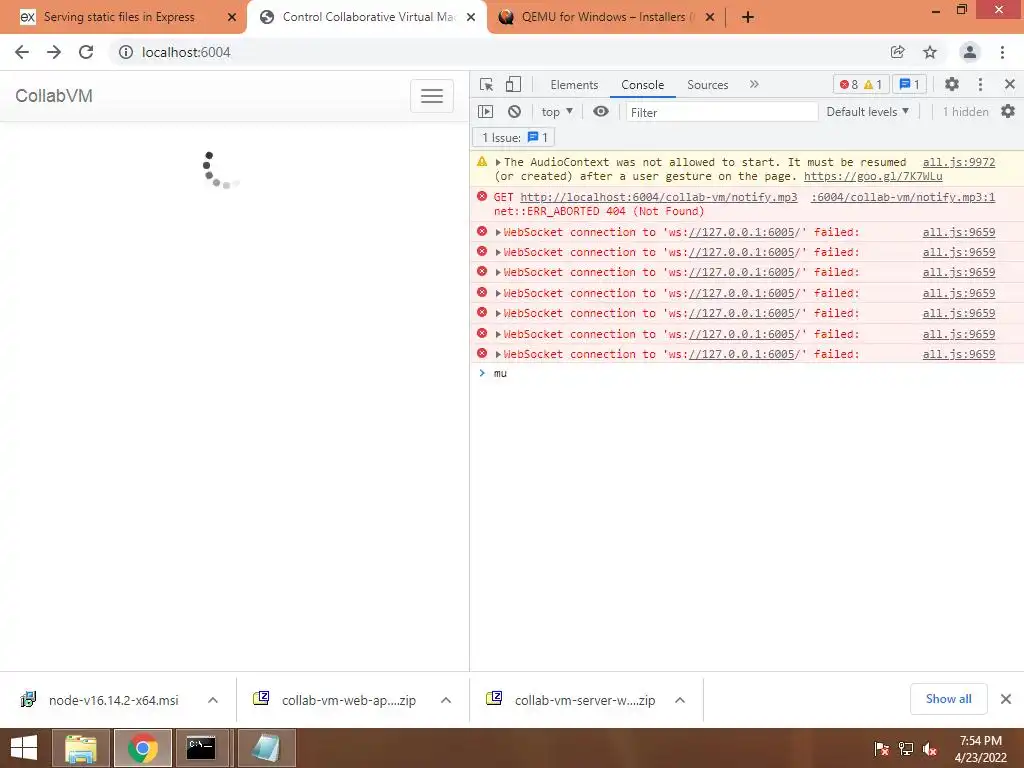This screenshot has height=768, width=1024.
Task: Activate DevTools inspect element picker
Action: pyautogui.click(x=487, y=84)
